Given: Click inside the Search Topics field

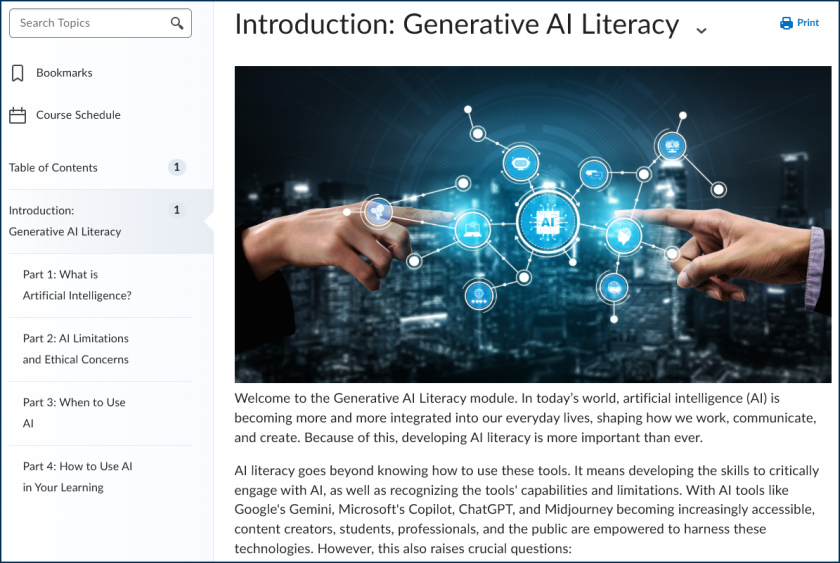Looking at the screenshot, I should point(90,23).
